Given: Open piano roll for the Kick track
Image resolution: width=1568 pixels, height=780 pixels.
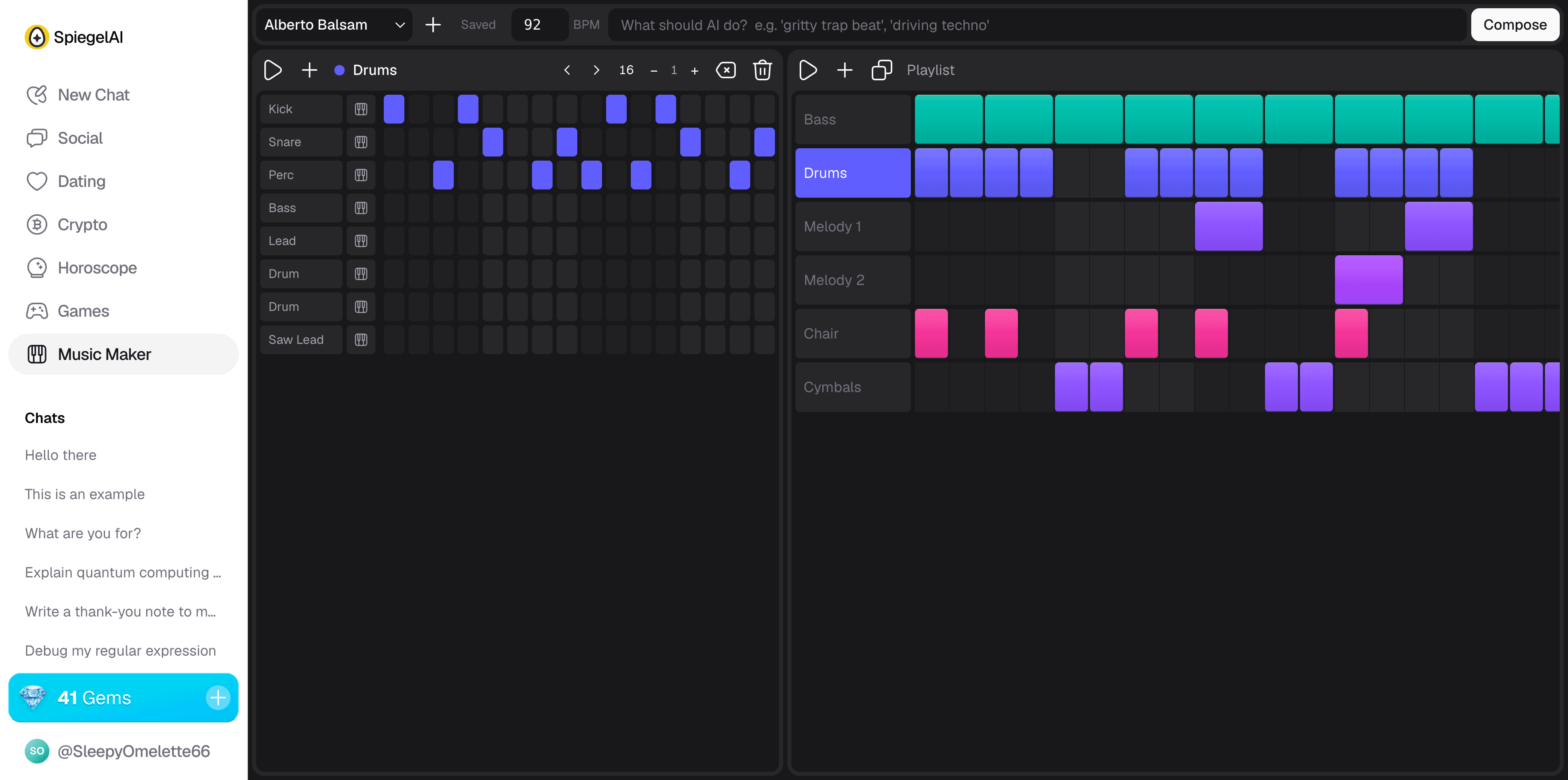Looking at the screenshot, I should point(361,109).
